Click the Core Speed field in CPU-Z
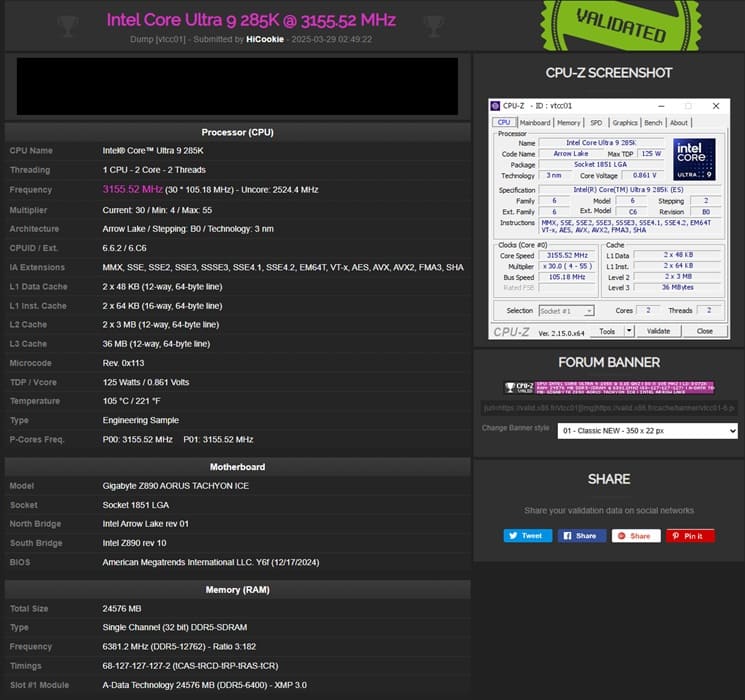The width and height of the screenshot is (745, 700). coord(567,256)
